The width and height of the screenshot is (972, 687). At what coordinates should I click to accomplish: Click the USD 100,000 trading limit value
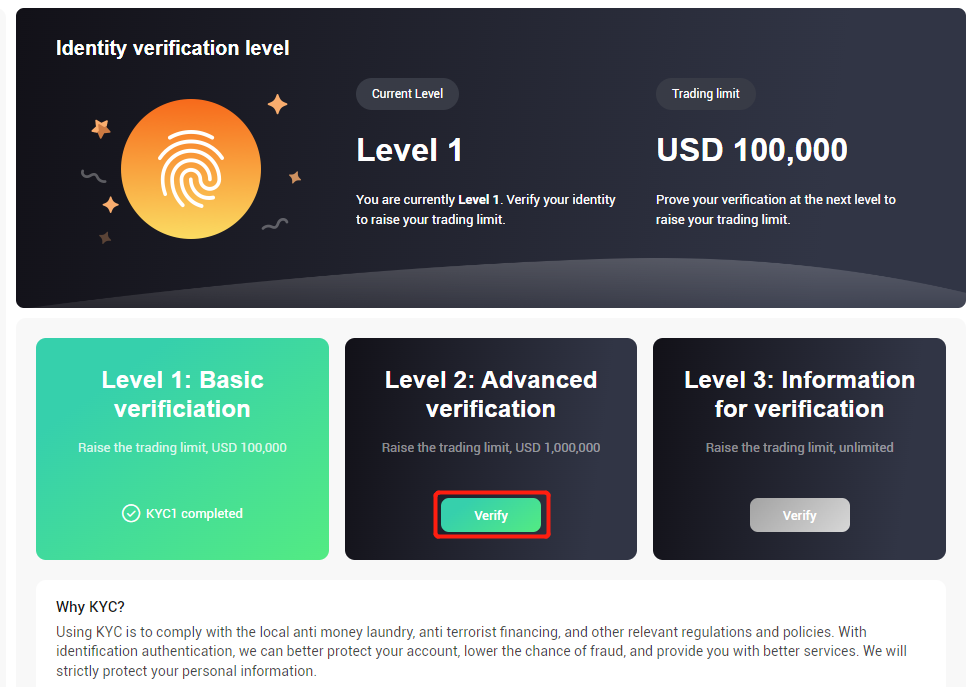(x=752, y=150)
